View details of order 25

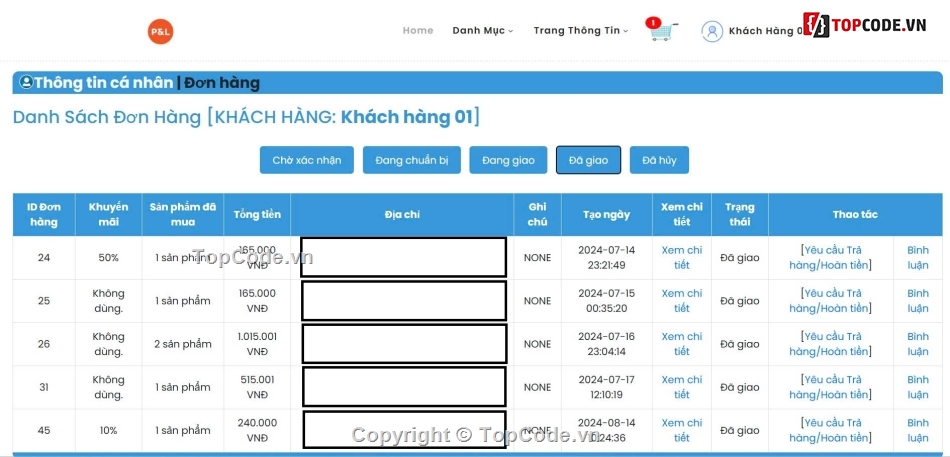click(x=682, y=301)
